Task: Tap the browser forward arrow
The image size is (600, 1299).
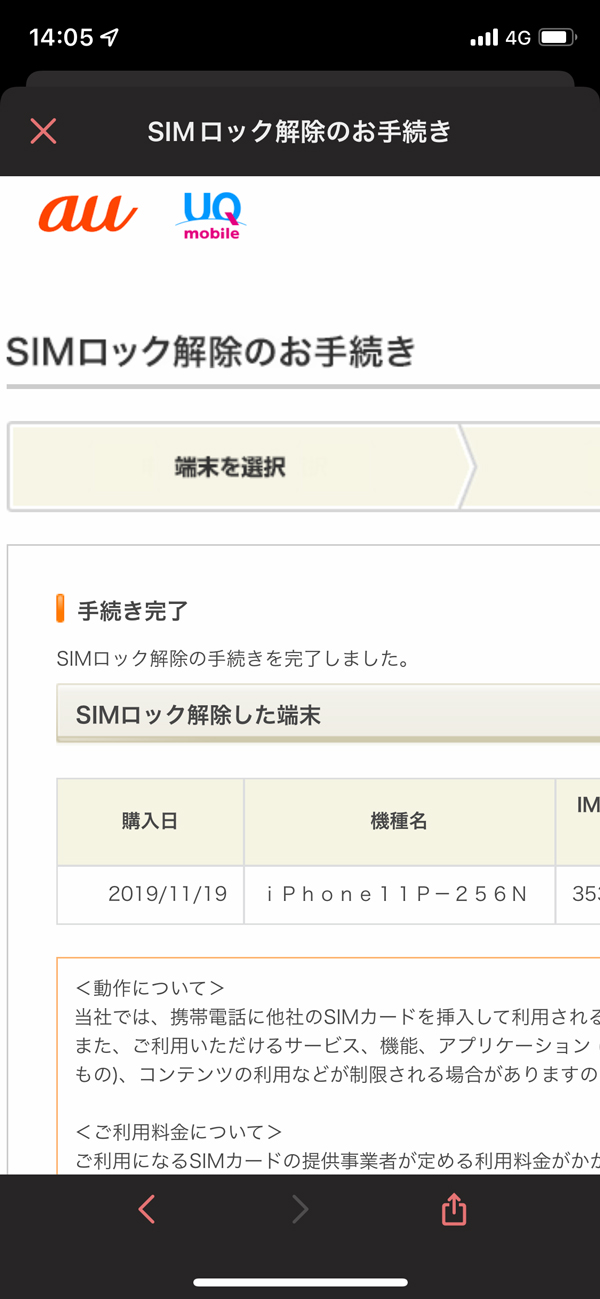Action: point(300,1210)
